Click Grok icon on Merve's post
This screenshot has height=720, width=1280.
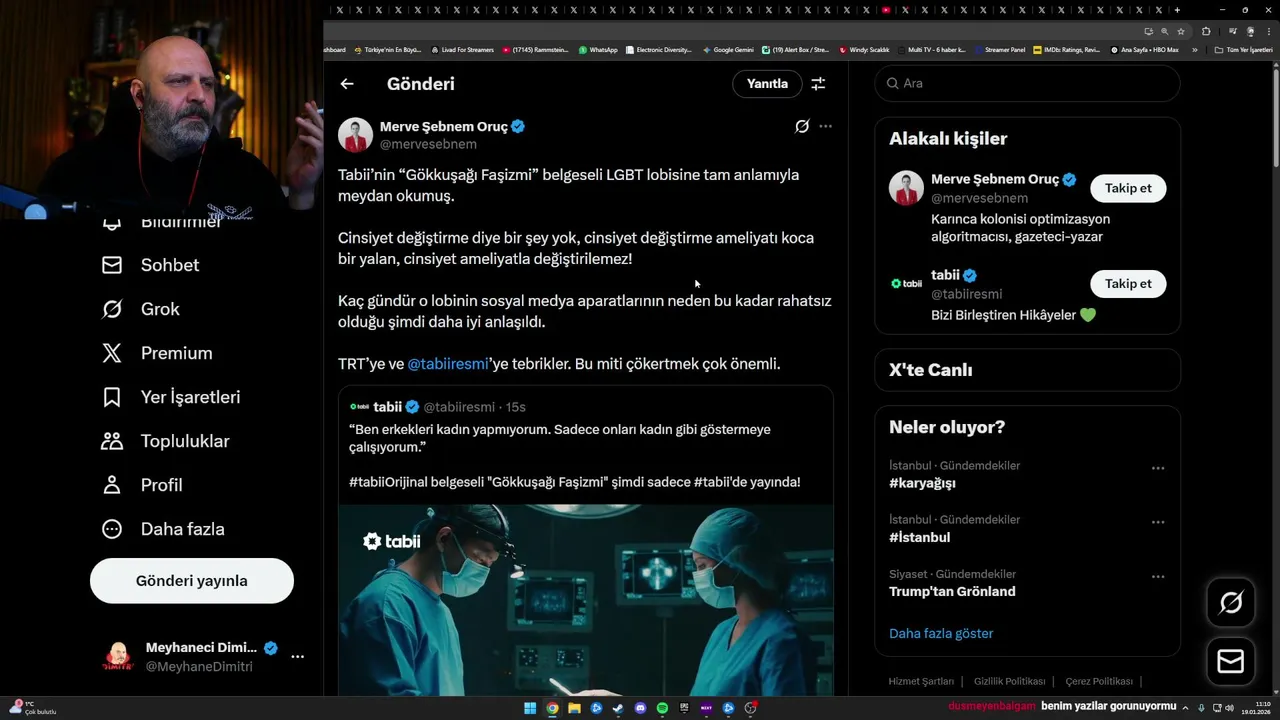pos(802,126)
